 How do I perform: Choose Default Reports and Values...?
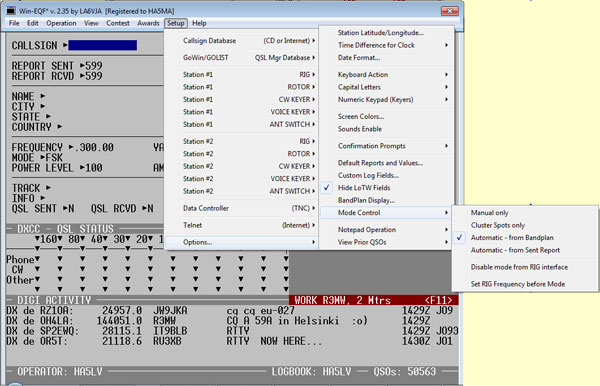click(386, 163)
